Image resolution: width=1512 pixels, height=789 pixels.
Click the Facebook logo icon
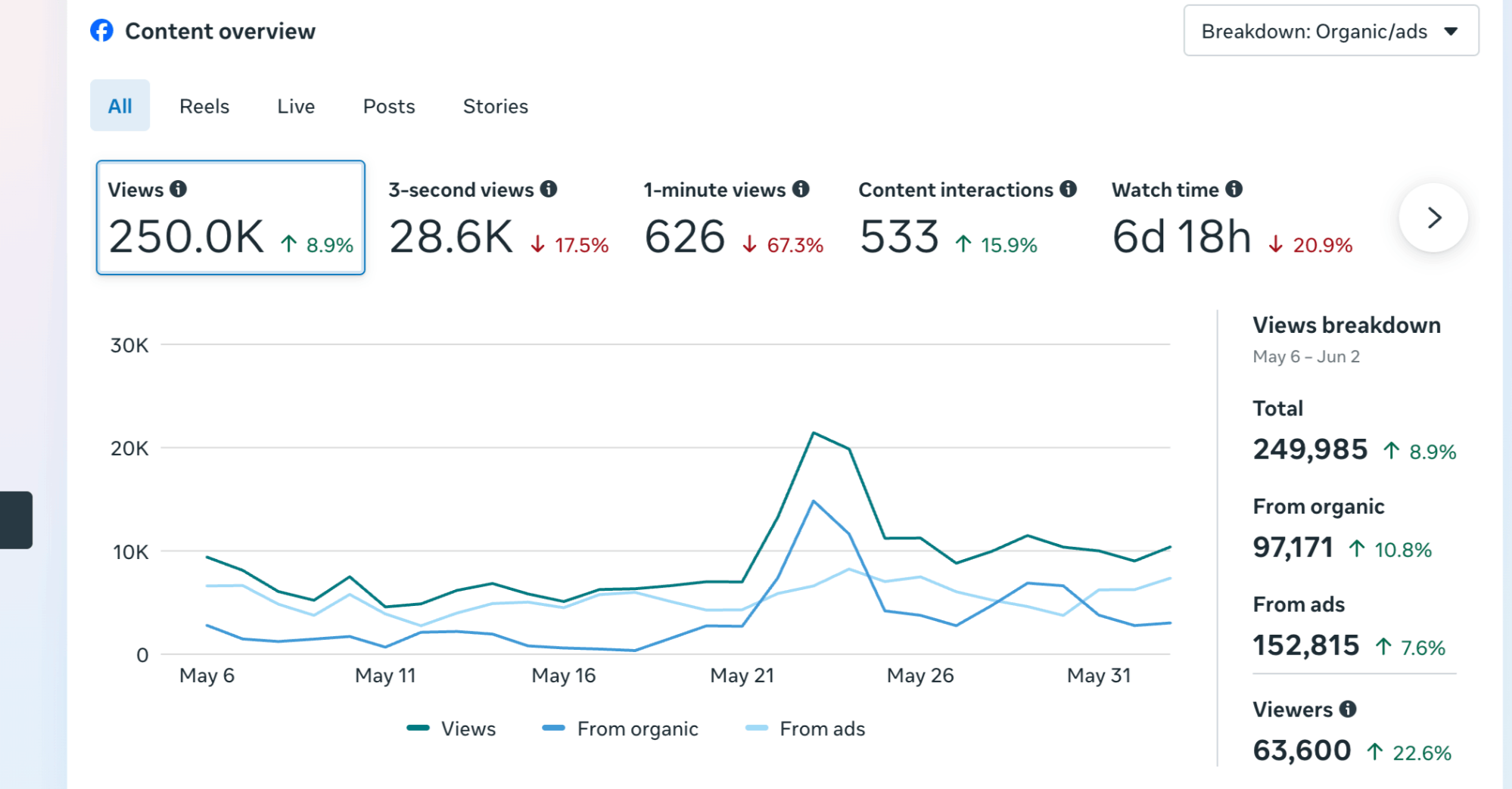coord(101,31)
